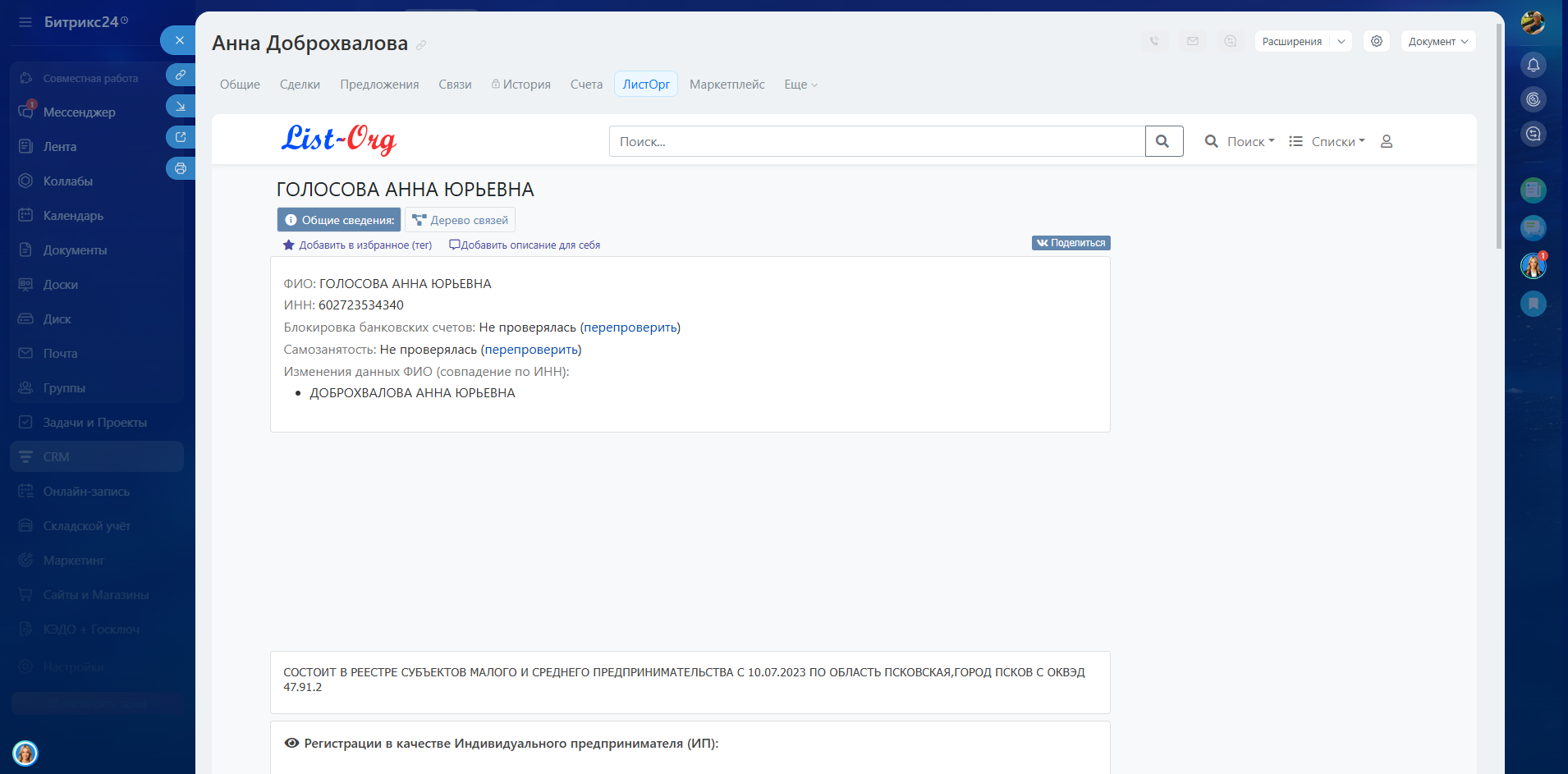Image resolution: width=1568 pixels, height=774 pixels.
Task: Expand the Еще tab menu
Action: tap(800, 85)
